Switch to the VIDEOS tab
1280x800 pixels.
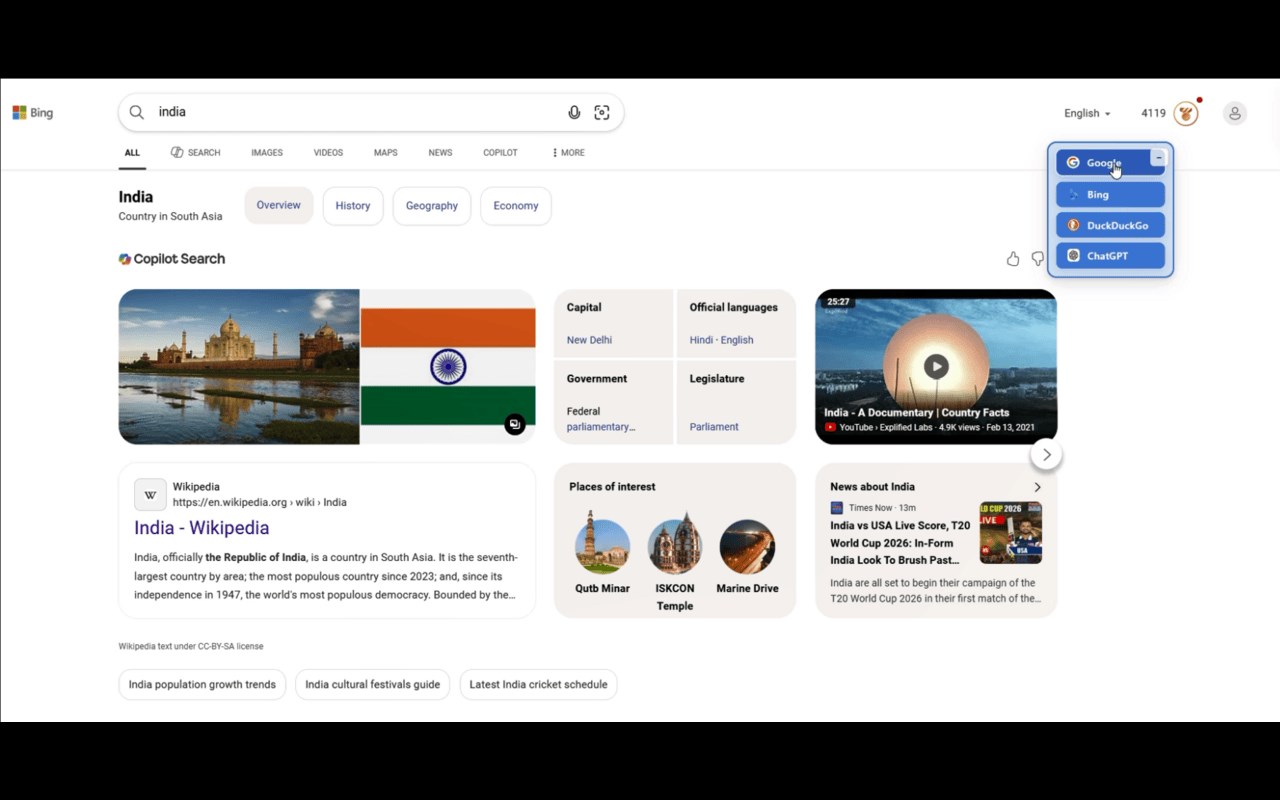click(328, 153)
